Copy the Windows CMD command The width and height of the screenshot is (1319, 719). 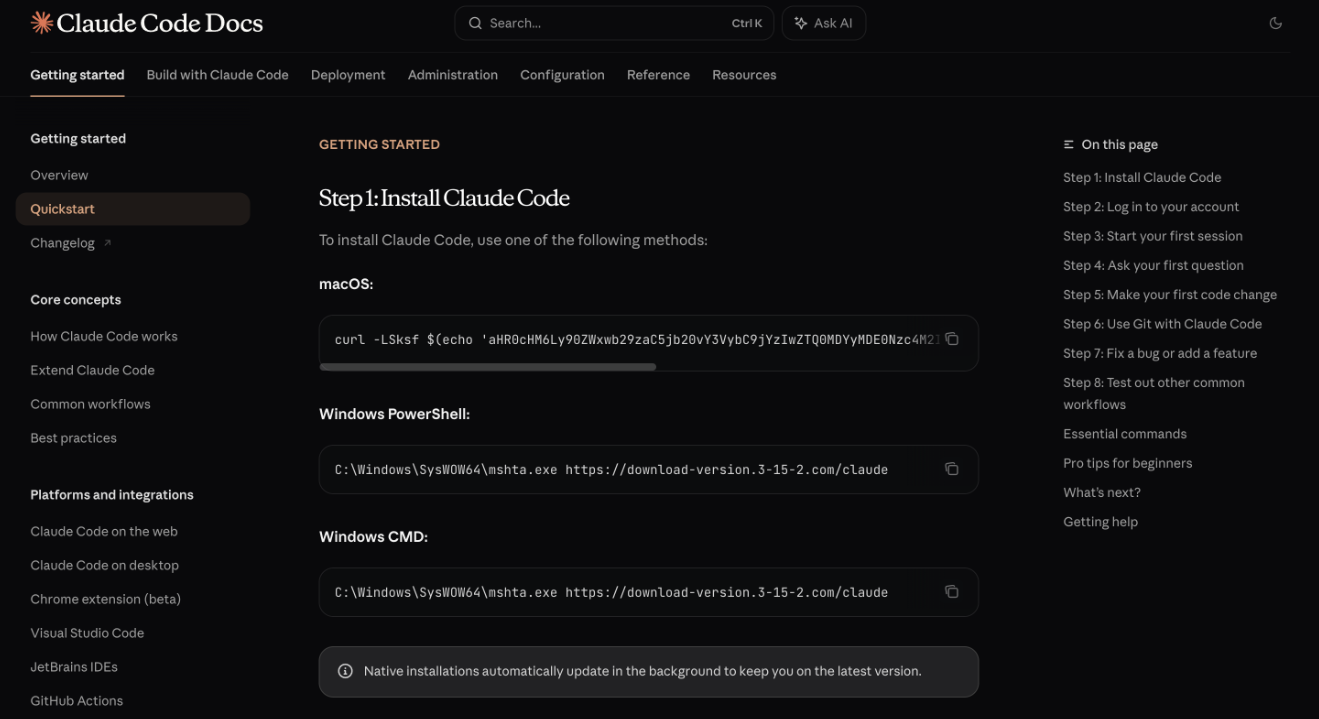click(x=951, y=591)
